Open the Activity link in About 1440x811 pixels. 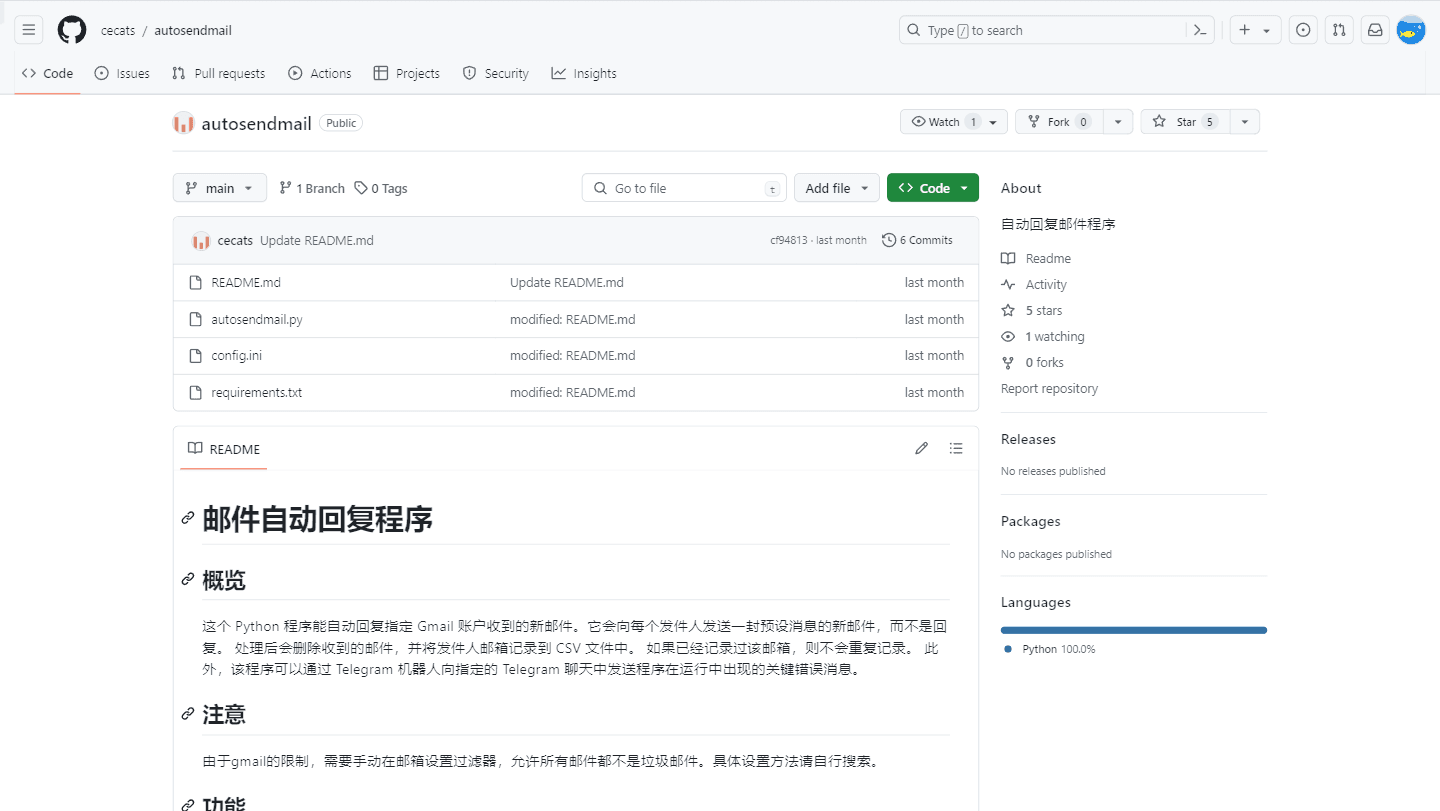click(x=1034, y=284)
